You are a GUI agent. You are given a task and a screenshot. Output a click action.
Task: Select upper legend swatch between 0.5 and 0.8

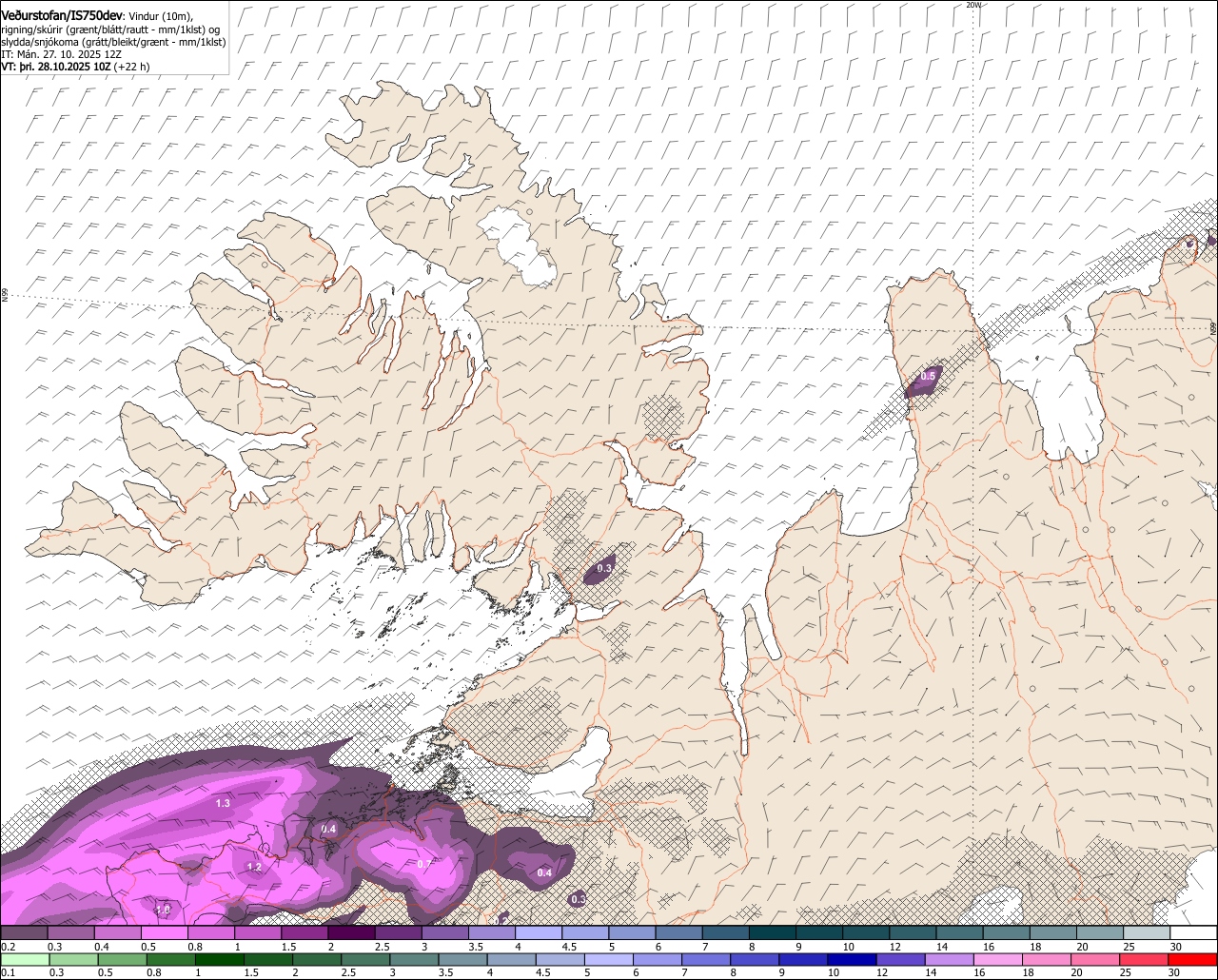click(165, 933)
